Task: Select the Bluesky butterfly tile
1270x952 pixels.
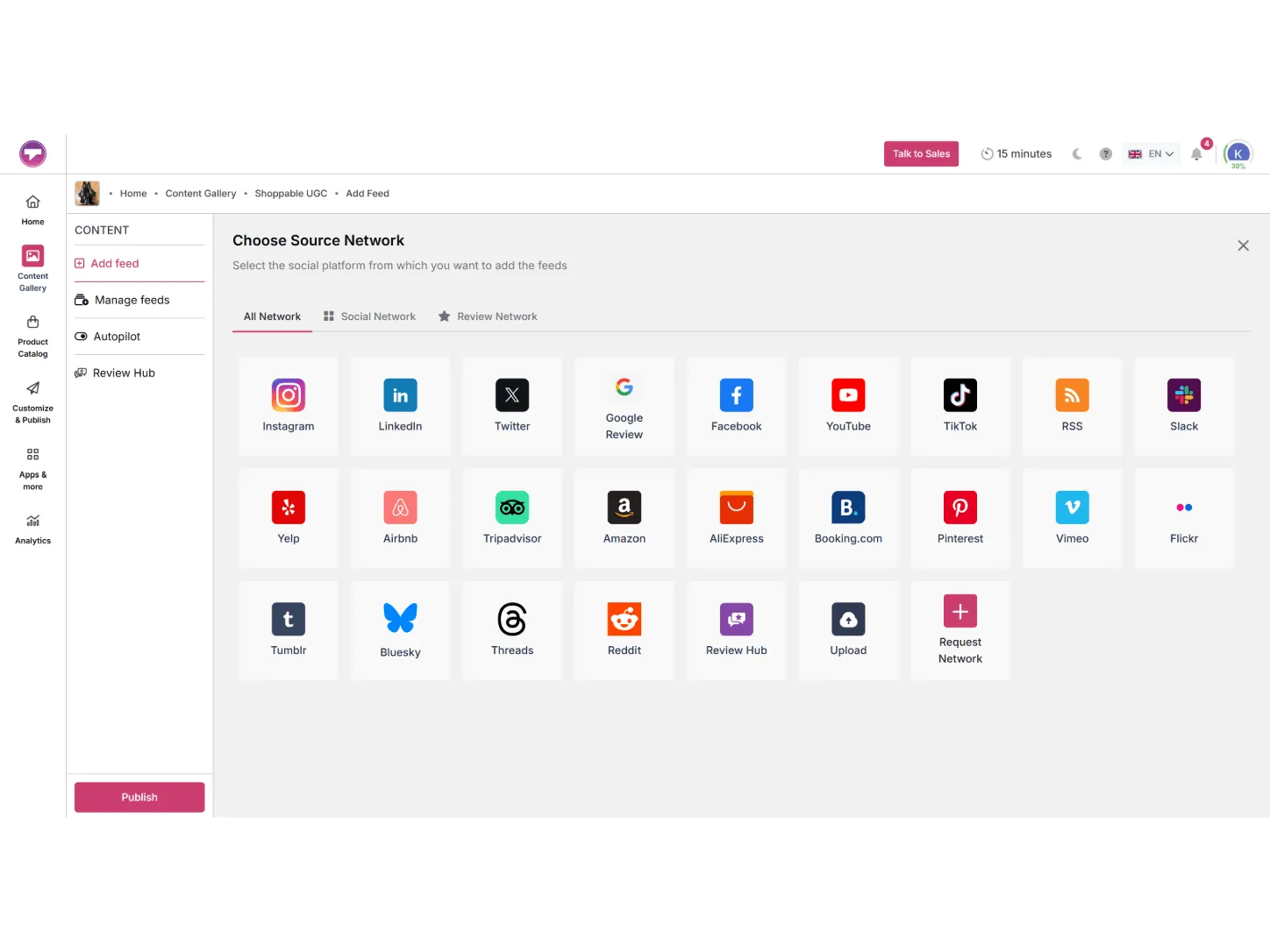Action: click(400, 631)
